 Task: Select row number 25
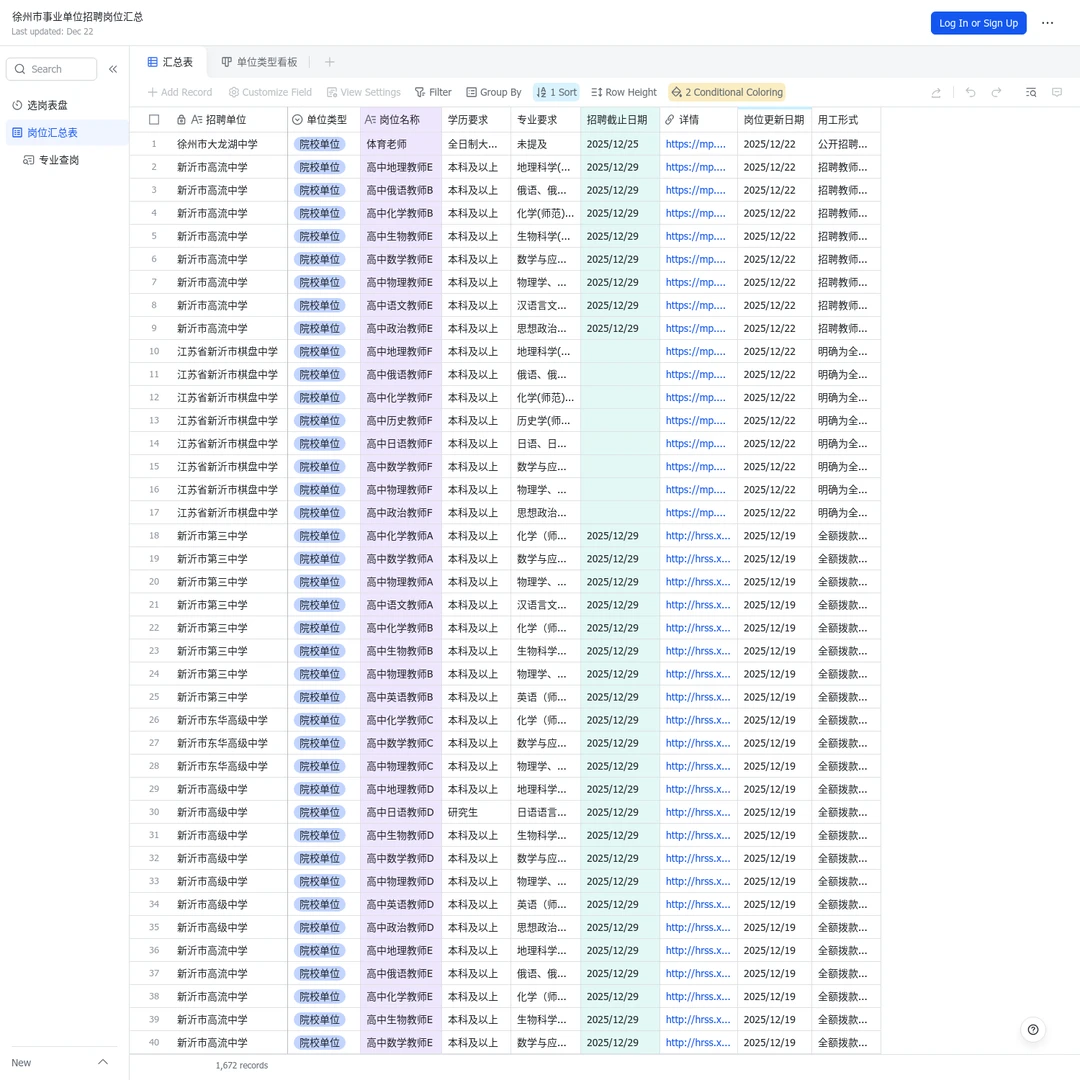click(154, 697)
